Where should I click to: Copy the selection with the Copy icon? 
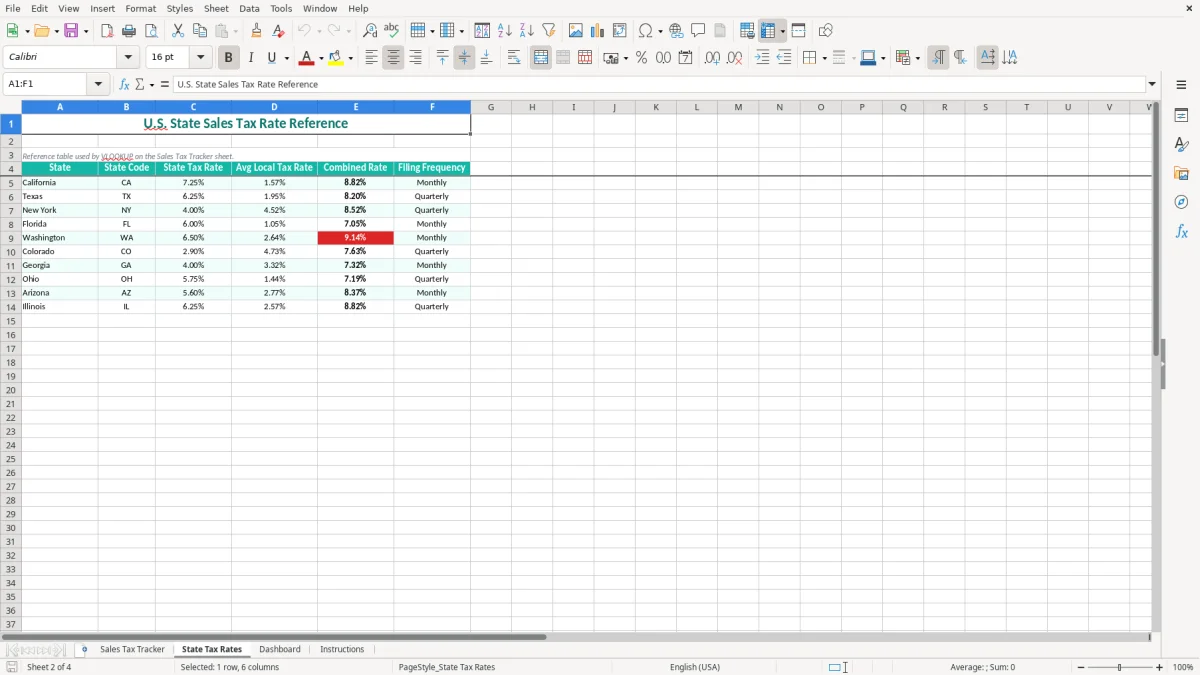click(200, 31)
